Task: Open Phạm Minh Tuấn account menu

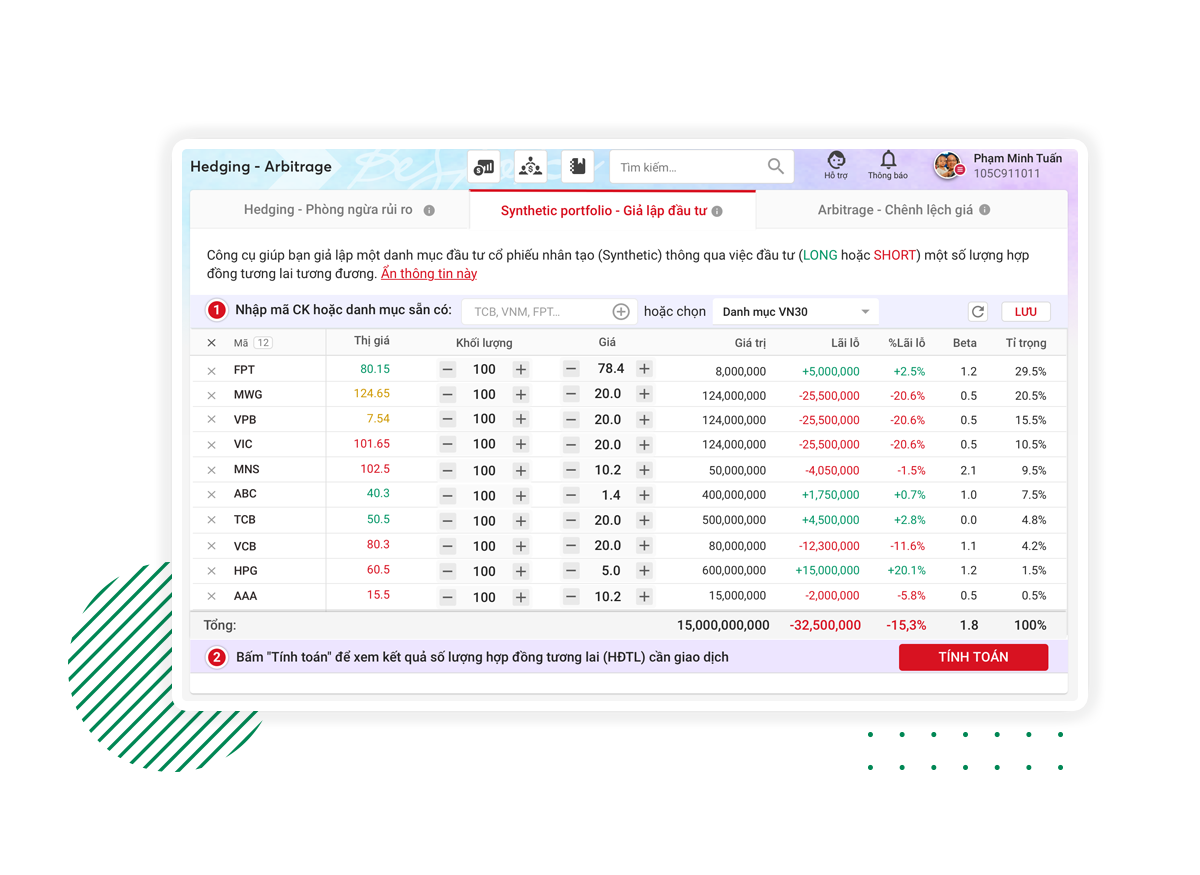Action: pyautogui.click(x=1000, y=166)
